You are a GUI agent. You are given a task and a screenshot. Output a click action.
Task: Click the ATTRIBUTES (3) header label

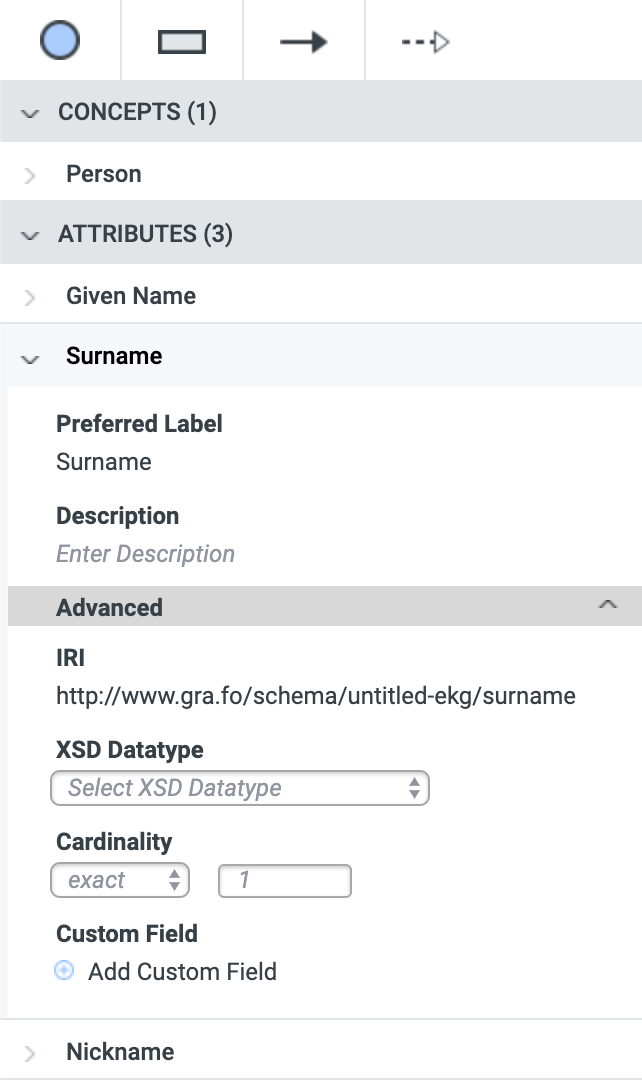point(145,234)
